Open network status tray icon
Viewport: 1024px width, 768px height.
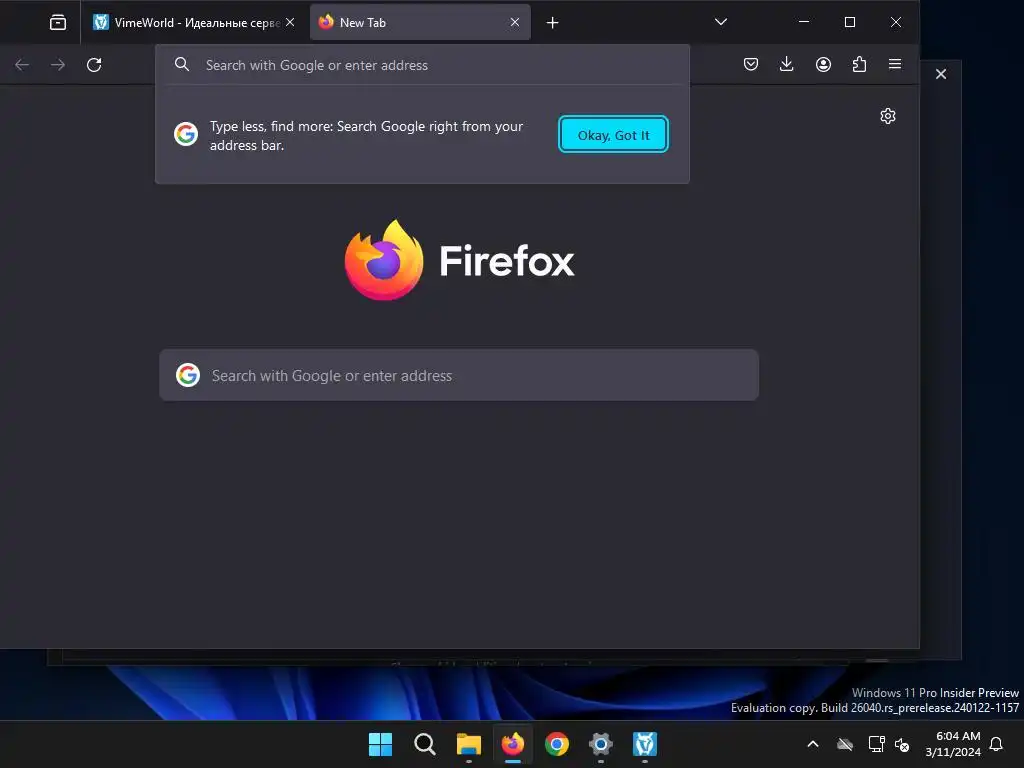[x=876, y=744]
